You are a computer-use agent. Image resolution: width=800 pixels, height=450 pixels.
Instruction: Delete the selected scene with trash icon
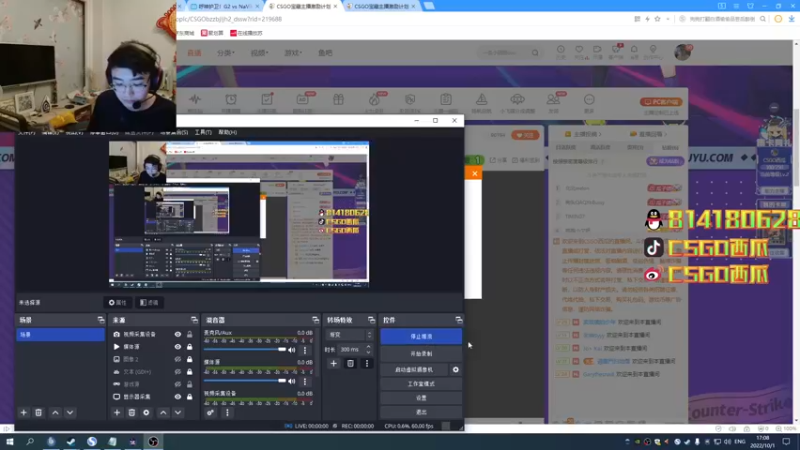(38, 412)
